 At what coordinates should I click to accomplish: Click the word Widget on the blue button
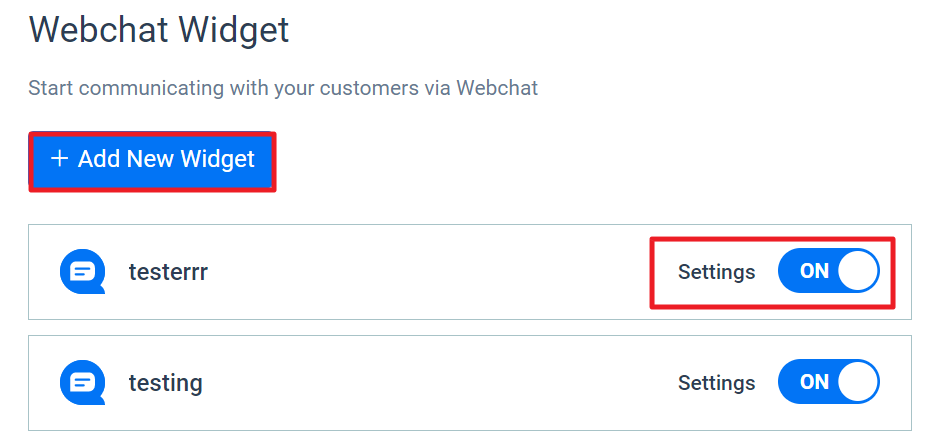click(217, 159)
